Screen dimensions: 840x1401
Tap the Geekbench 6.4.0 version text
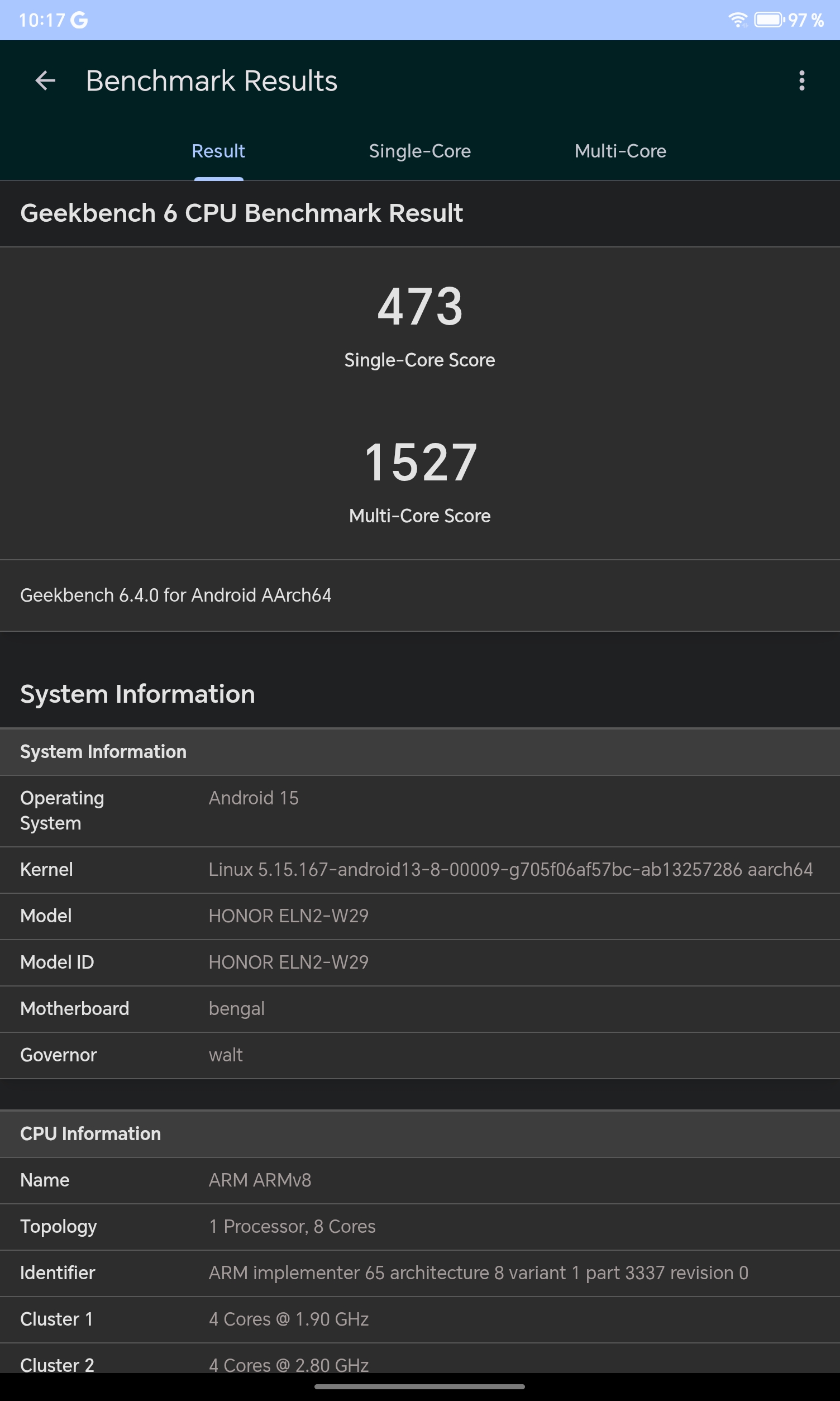(x=175, y=595)
